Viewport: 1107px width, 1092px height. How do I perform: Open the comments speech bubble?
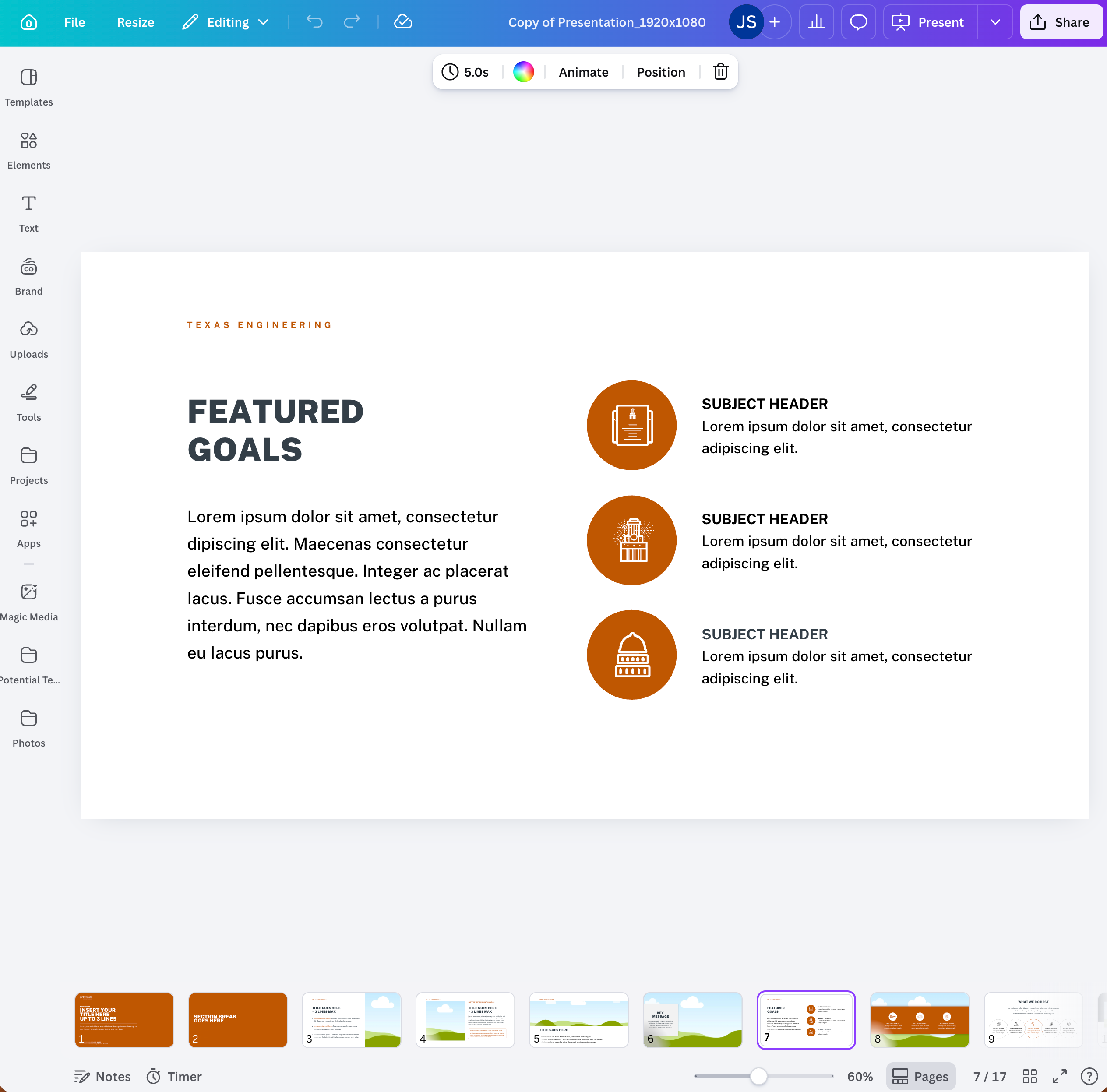pos(858,22)
